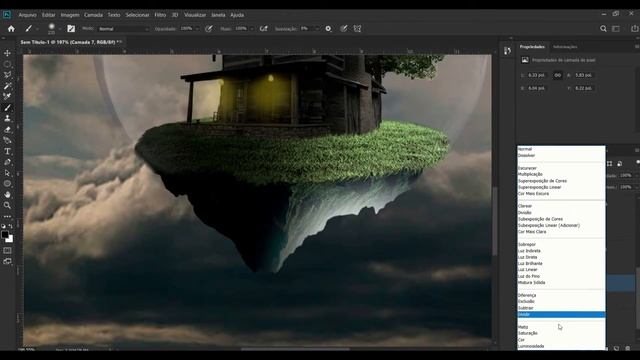Image resolution: width=640 pixels, height=360 pixels.
Task: Open the tool preset arrow beside brush icon
Action: pyautogui.click(x=37, y=29)
